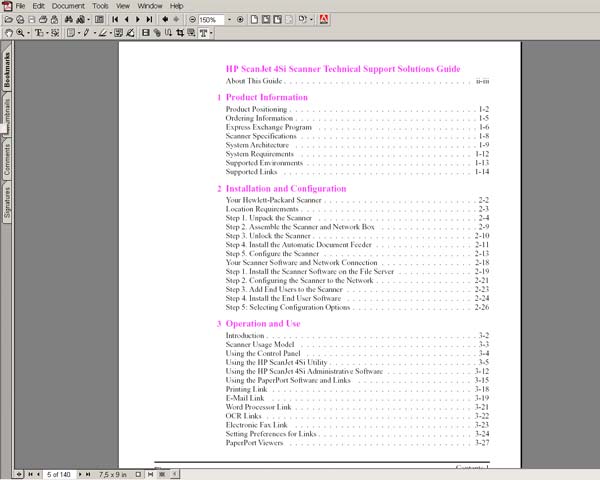Select the Graphics Select tool

tap(55, 33)
